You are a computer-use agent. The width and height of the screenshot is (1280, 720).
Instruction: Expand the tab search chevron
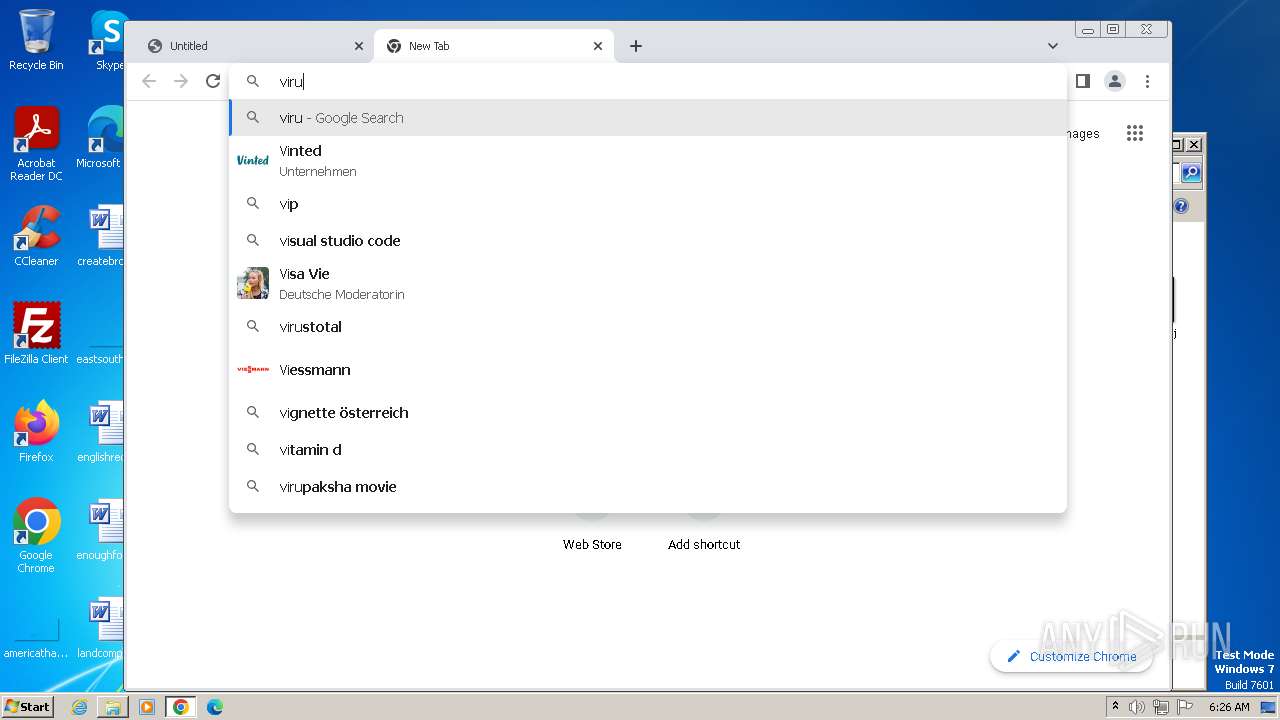(x=1053, y=46)
